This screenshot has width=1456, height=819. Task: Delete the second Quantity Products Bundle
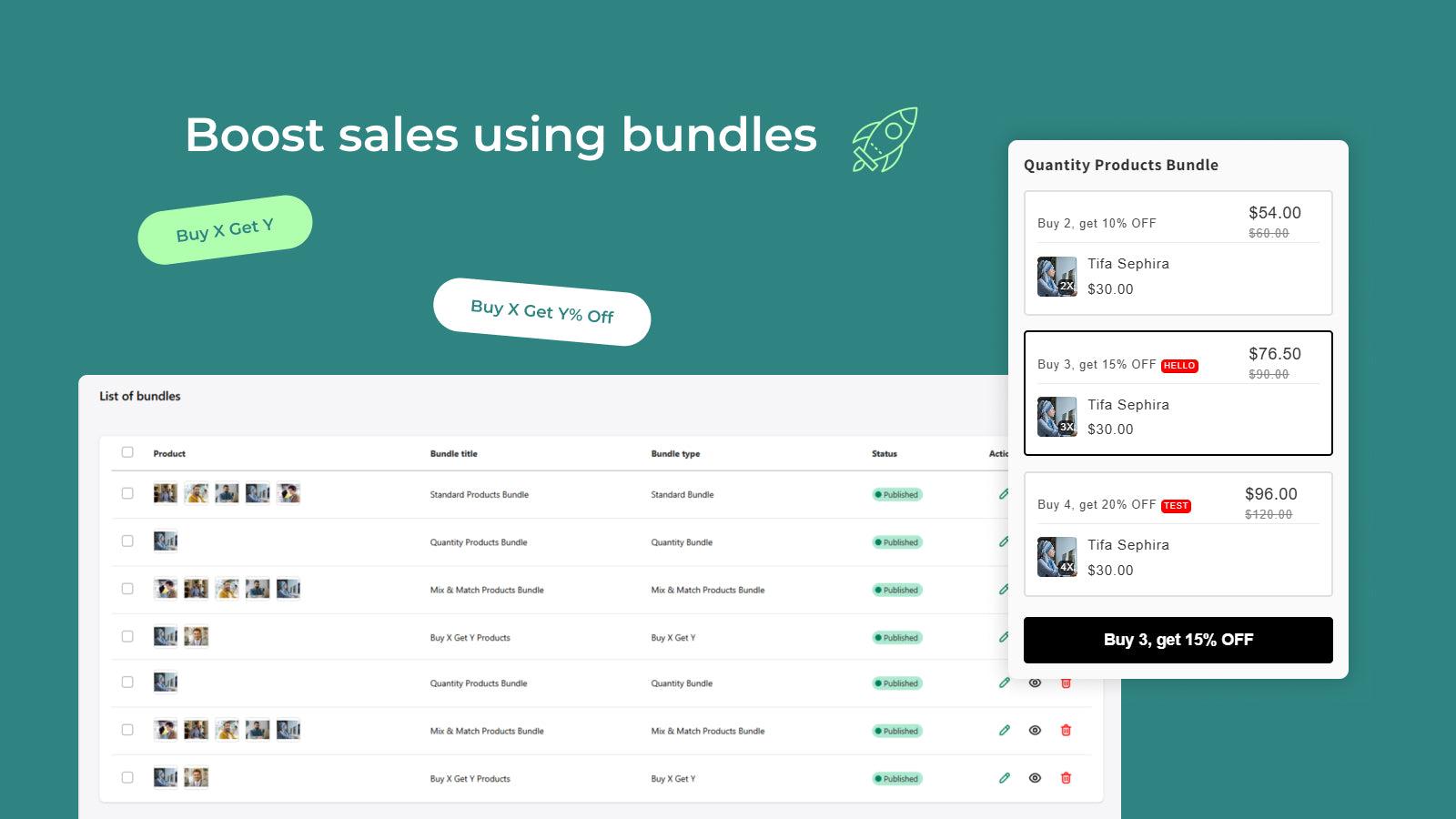click(1066, 682)
